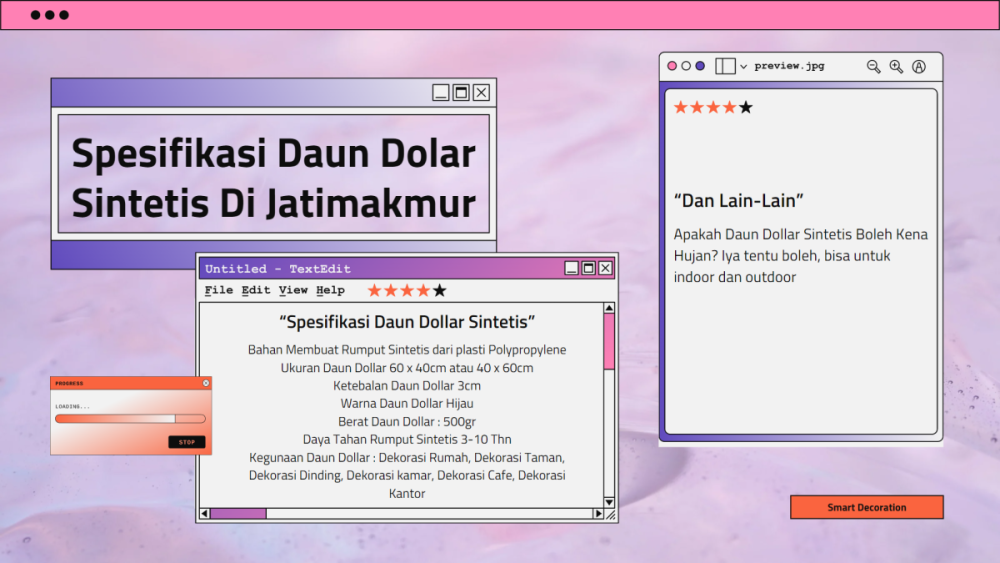Click the right arrow of TextEdit horizontal scrollbar
This screenshot has height=563, width=1000.
point(598,513)
